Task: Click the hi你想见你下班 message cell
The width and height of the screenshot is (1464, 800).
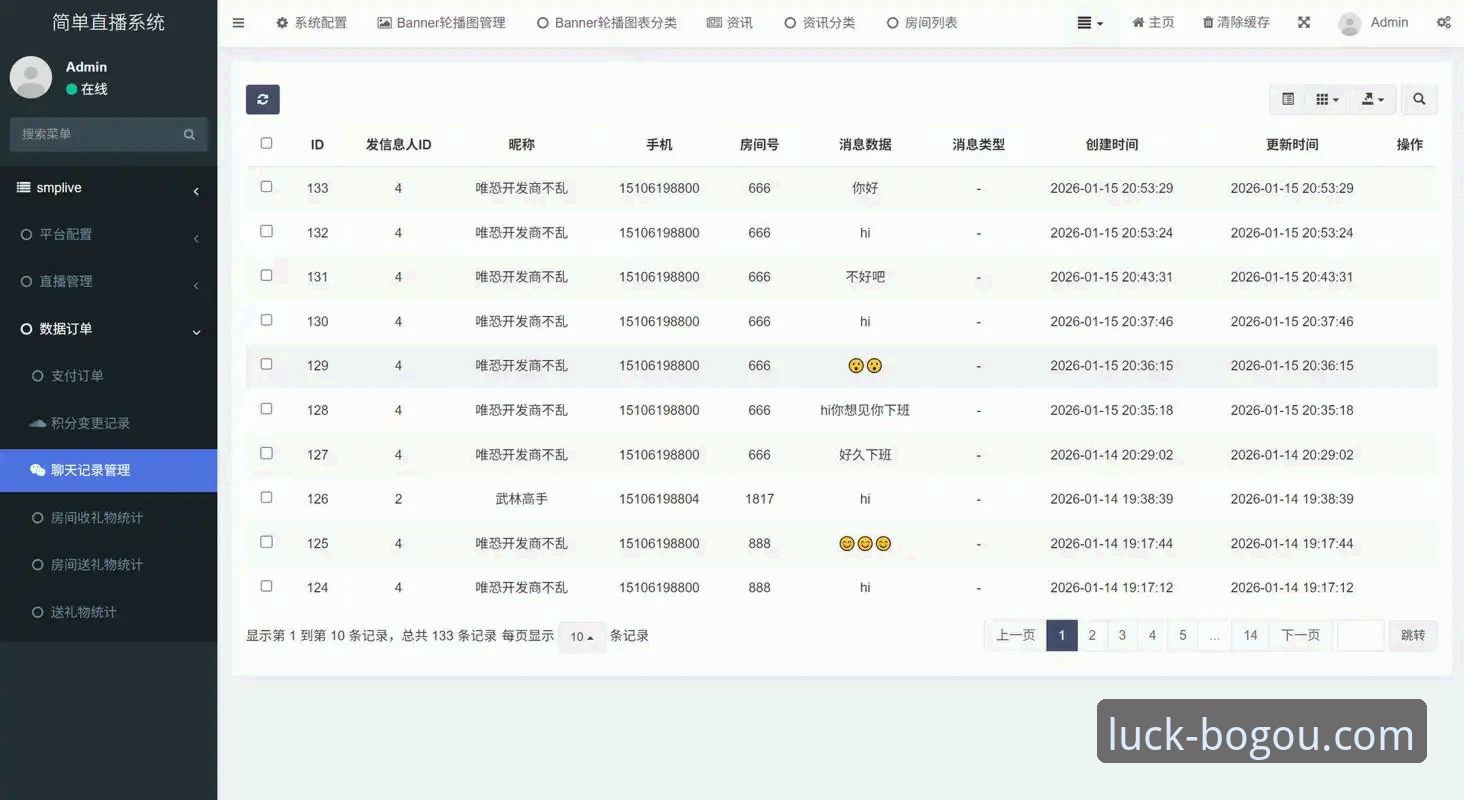Action: [865, 410]
